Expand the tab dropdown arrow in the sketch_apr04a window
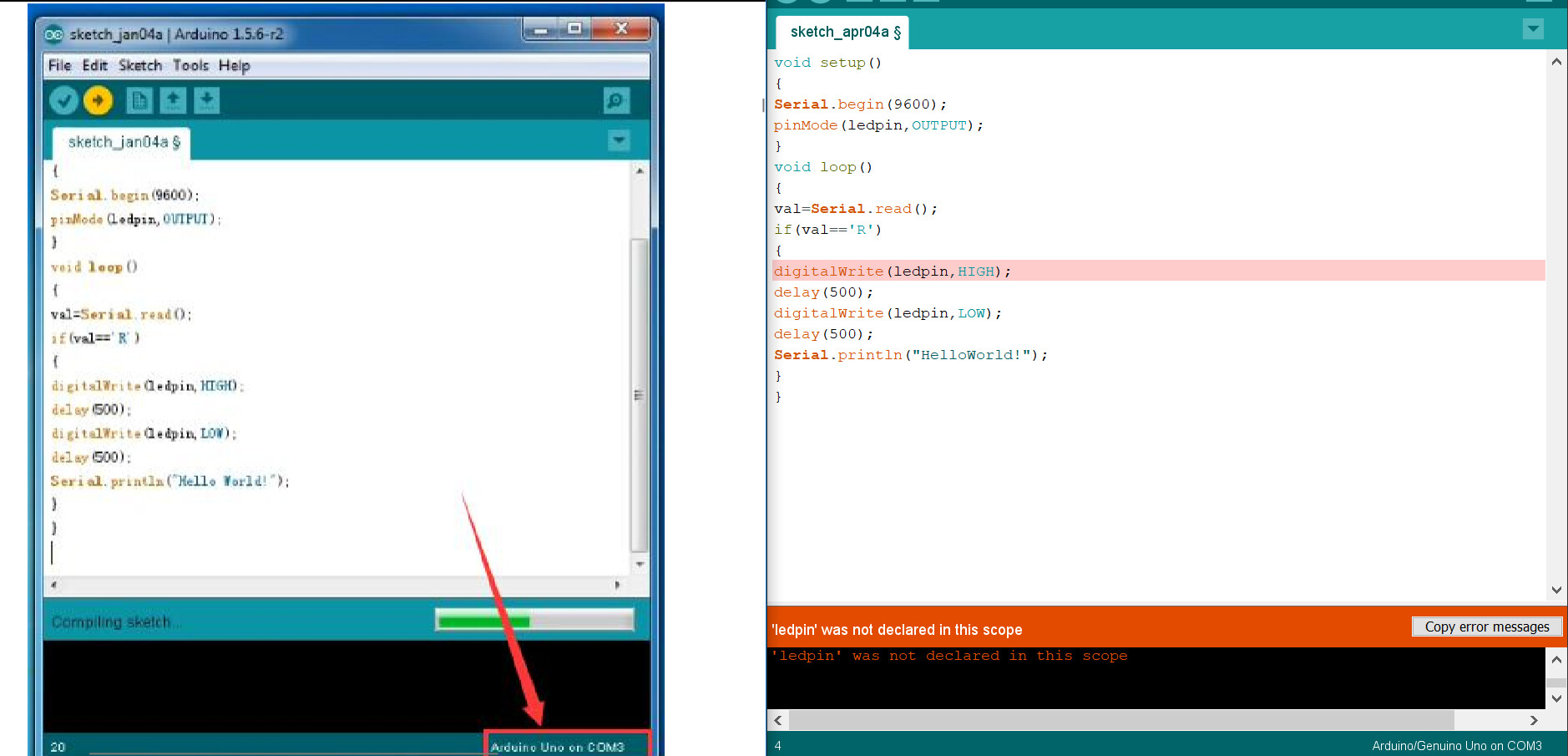 point(1533,29)
